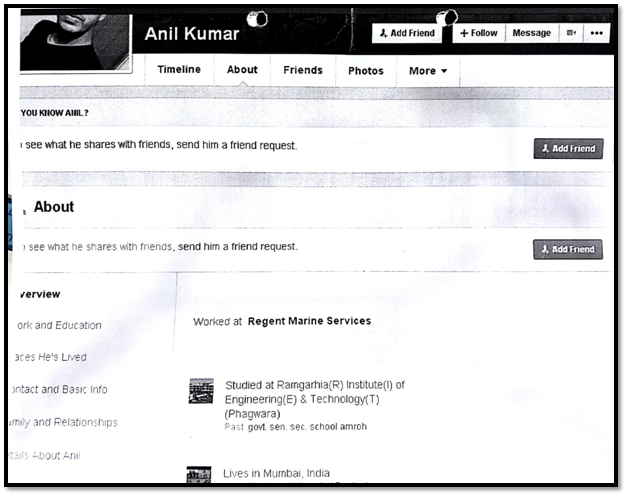Switch to the Timeline tab
628x497 pixels.
tap(179, 70)
